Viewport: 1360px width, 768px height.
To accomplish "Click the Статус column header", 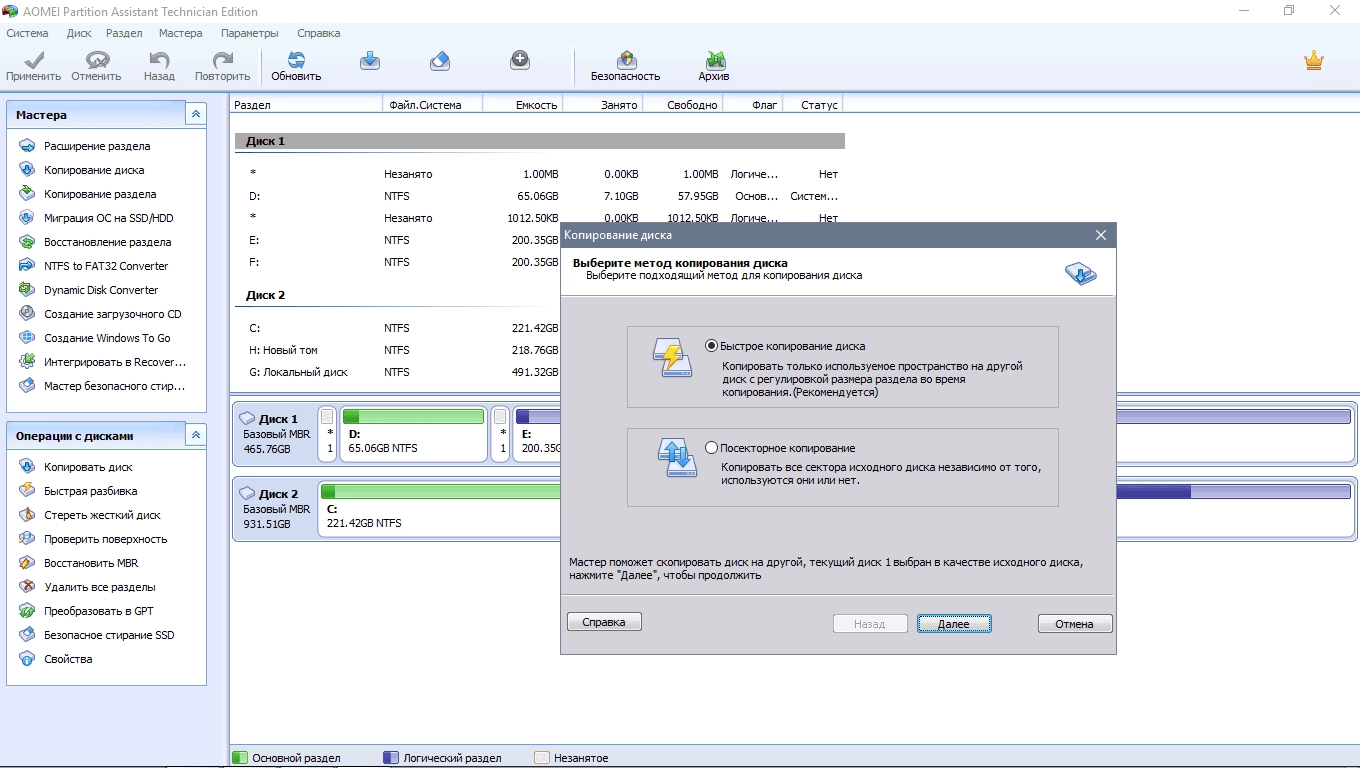I will [x=813, y=104].
